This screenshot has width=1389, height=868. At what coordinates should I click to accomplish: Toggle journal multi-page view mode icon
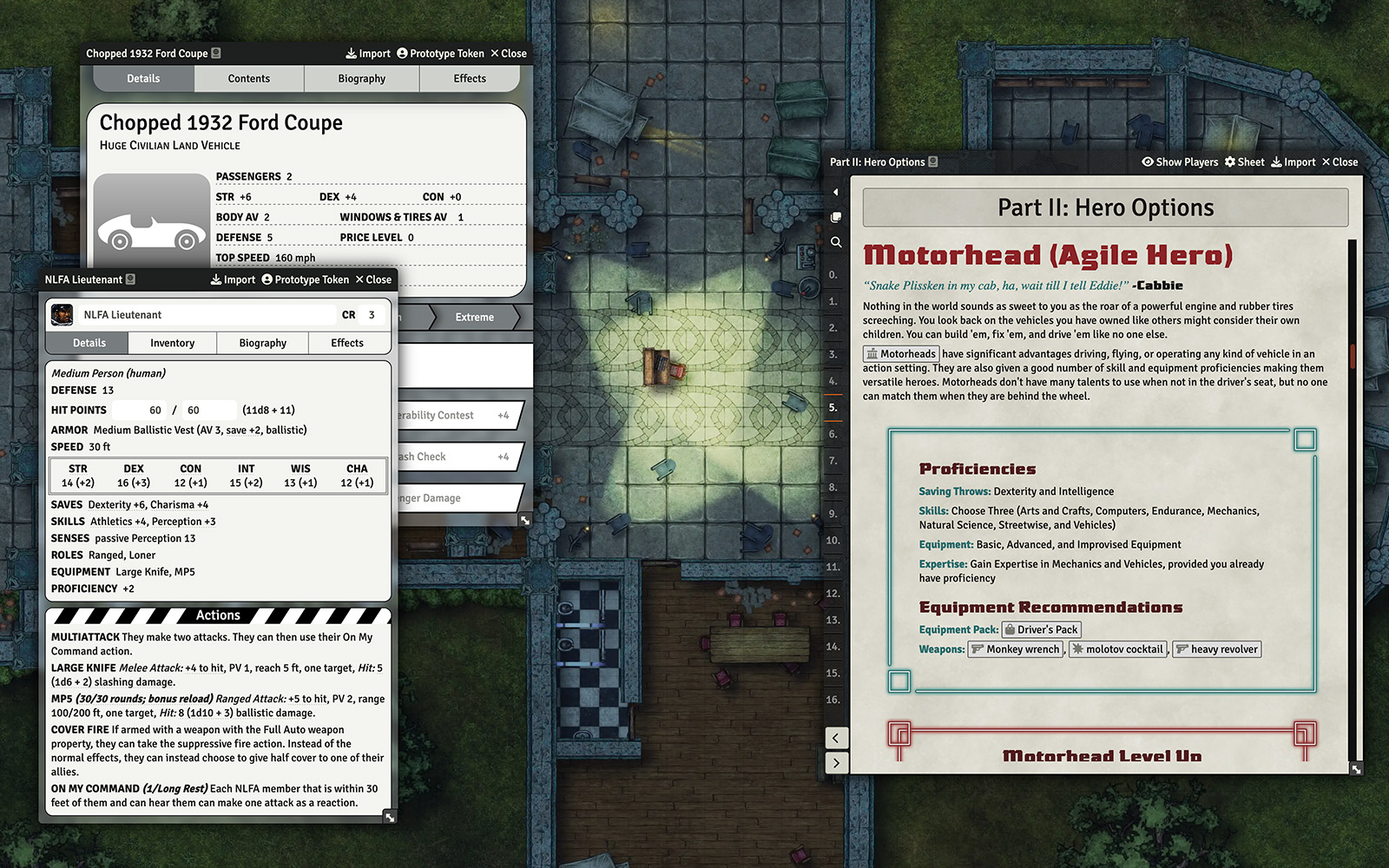835,217
